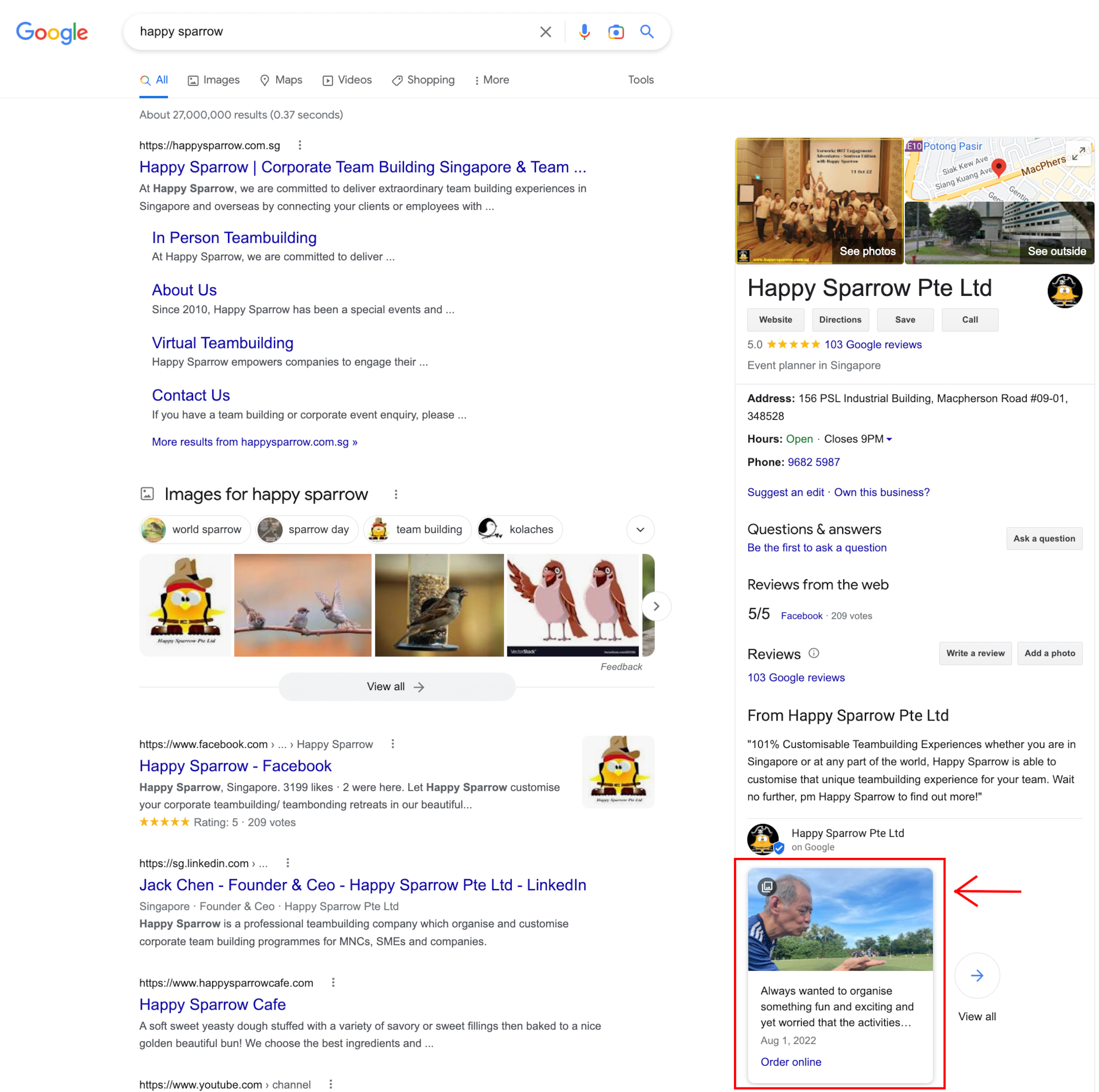Switch to the Videos tab

(x=347, y=80)
